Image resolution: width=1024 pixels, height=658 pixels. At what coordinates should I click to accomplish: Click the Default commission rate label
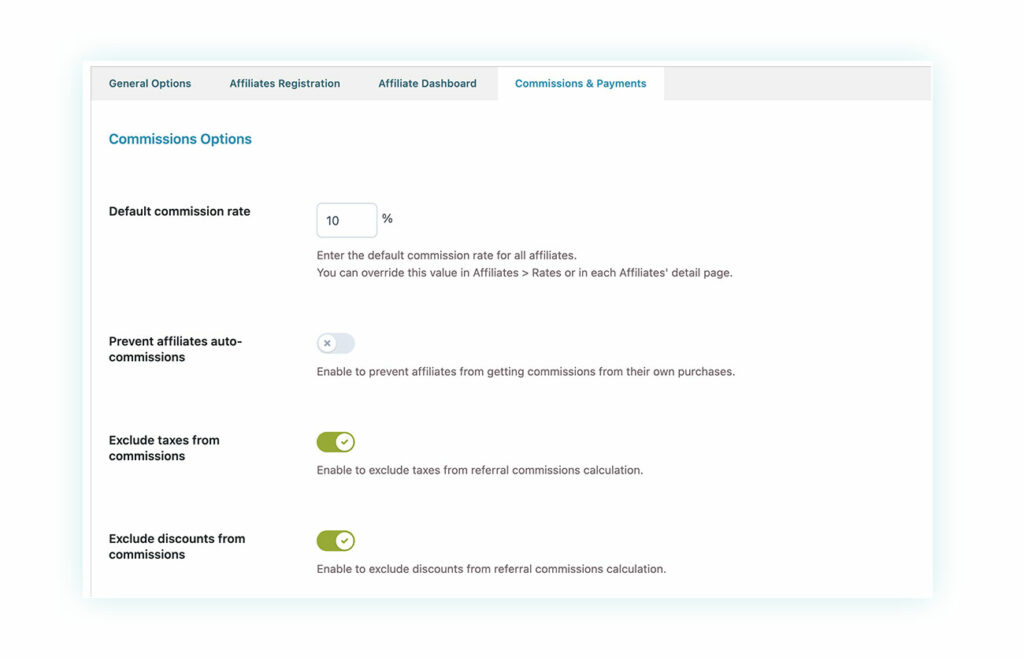pos(180,212)
